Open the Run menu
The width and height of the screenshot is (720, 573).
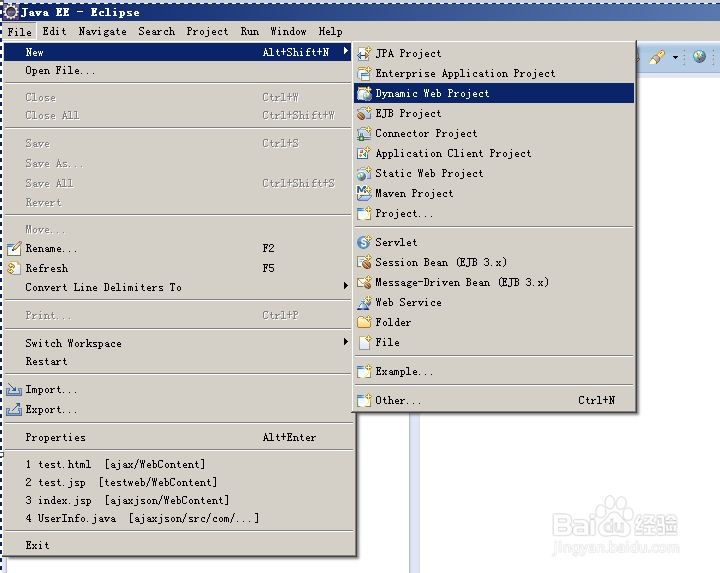pyautogui.click(x=249, y=31)
